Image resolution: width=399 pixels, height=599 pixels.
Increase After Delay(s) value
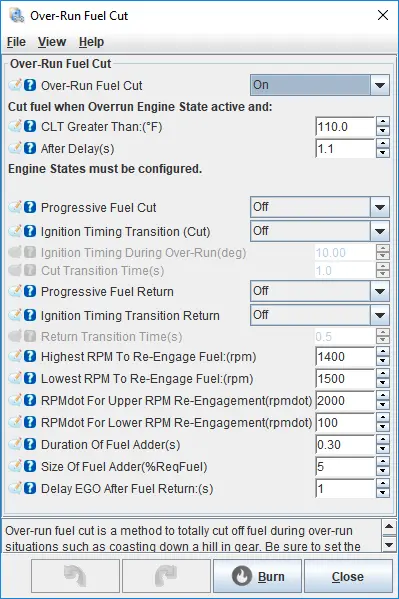[383, 144]
